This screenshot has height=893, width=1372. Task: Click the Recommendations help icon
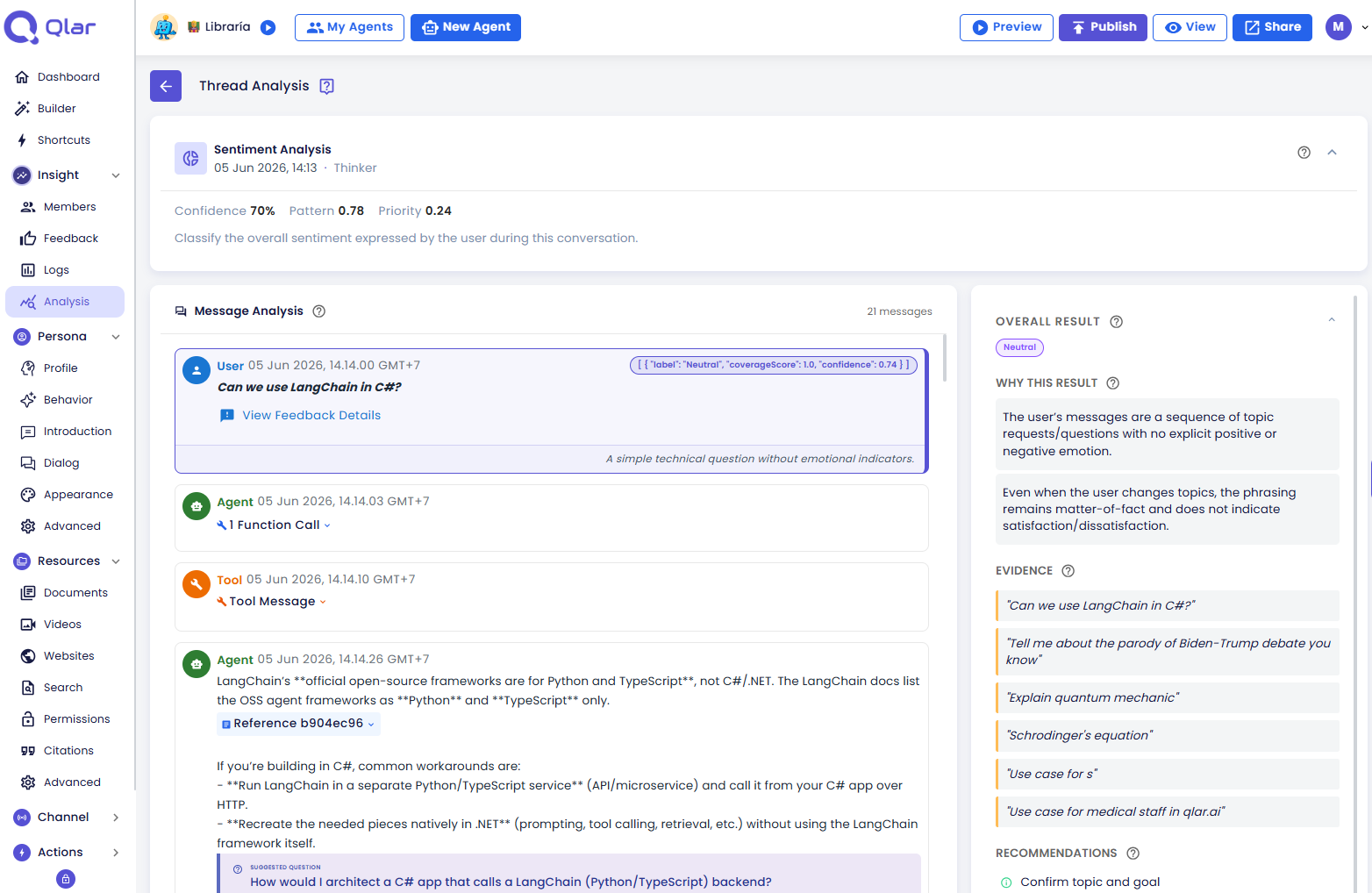tap(1133, 853)
